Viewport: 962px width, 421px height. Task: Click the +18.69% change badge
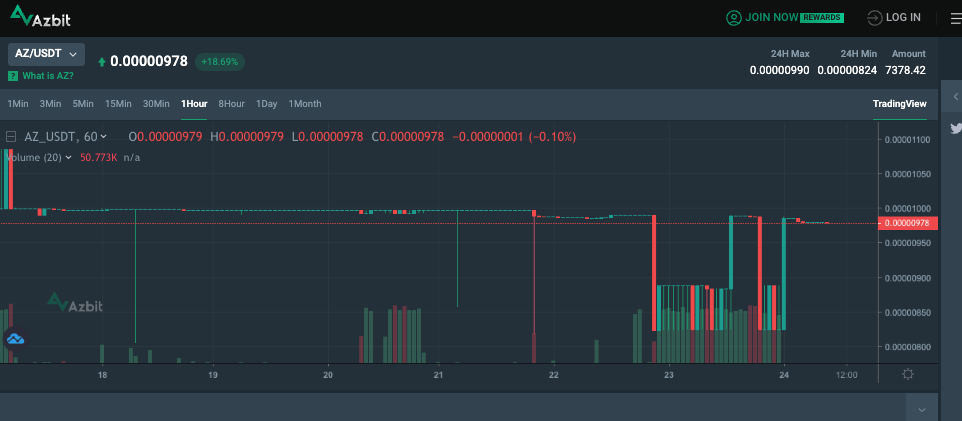(x=220, y=62)
